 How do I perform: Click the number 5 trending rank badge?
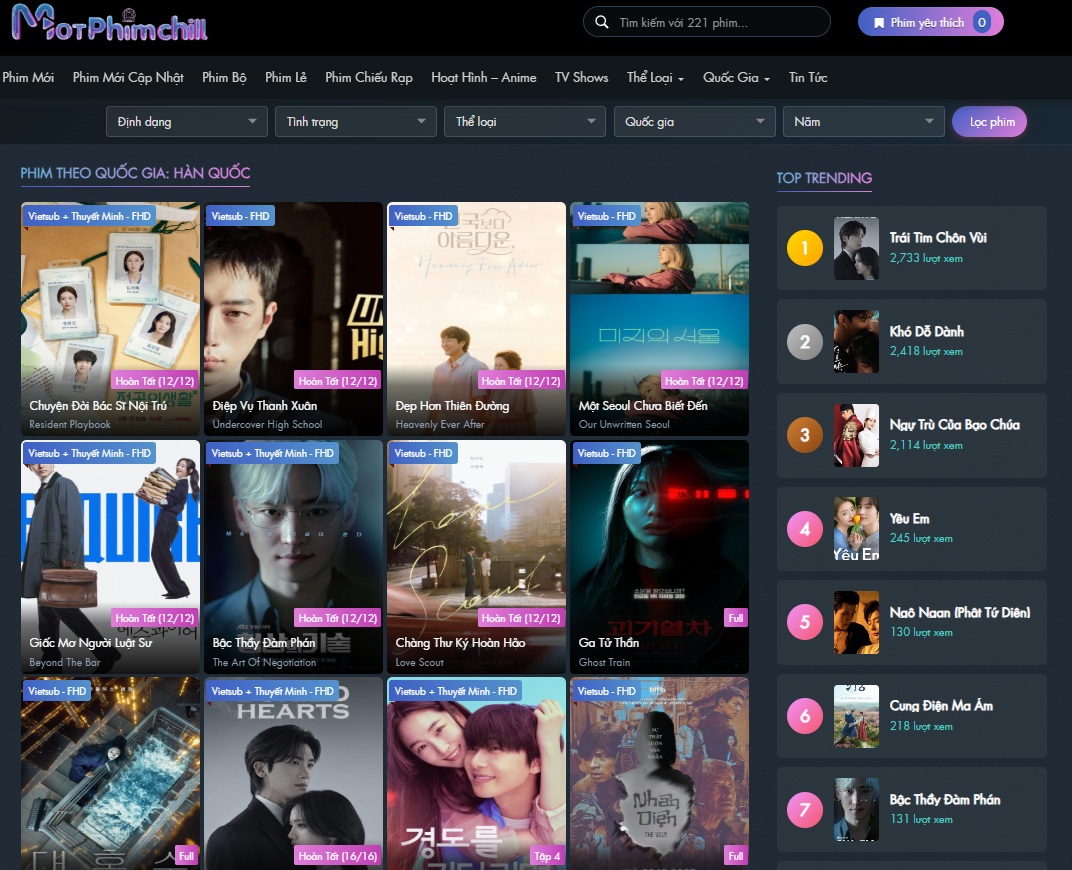coord(805,622)
